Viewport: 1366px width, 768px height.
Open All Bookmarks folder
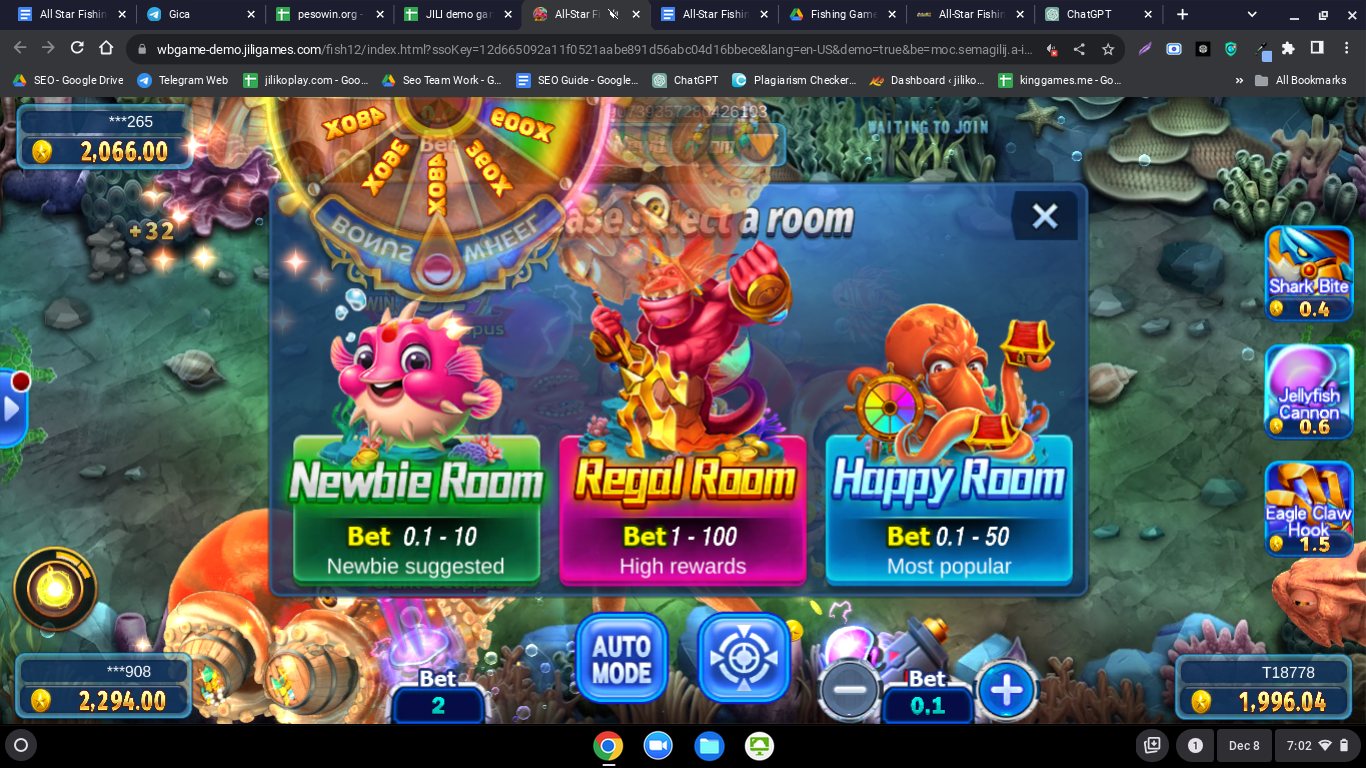tap(1301, 80)
